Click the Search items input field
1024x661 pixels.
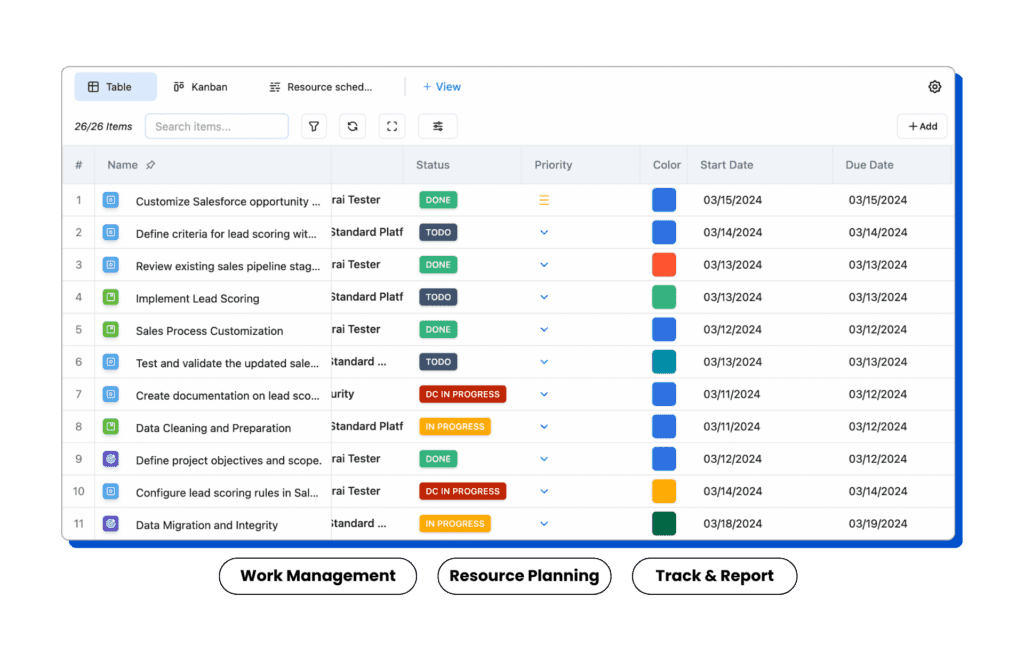[215, 126]
